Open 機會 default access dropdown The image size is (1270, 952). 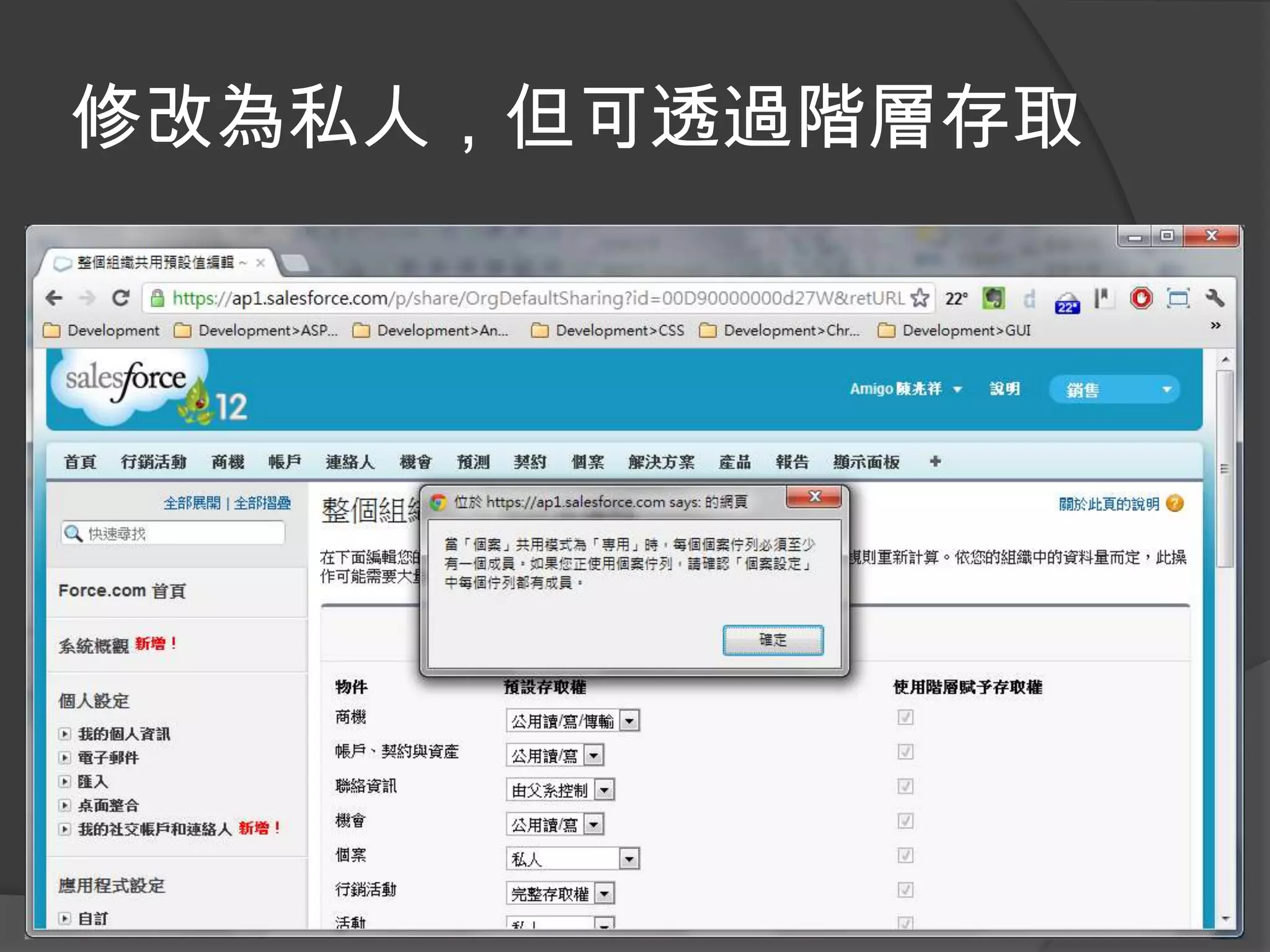555,825
